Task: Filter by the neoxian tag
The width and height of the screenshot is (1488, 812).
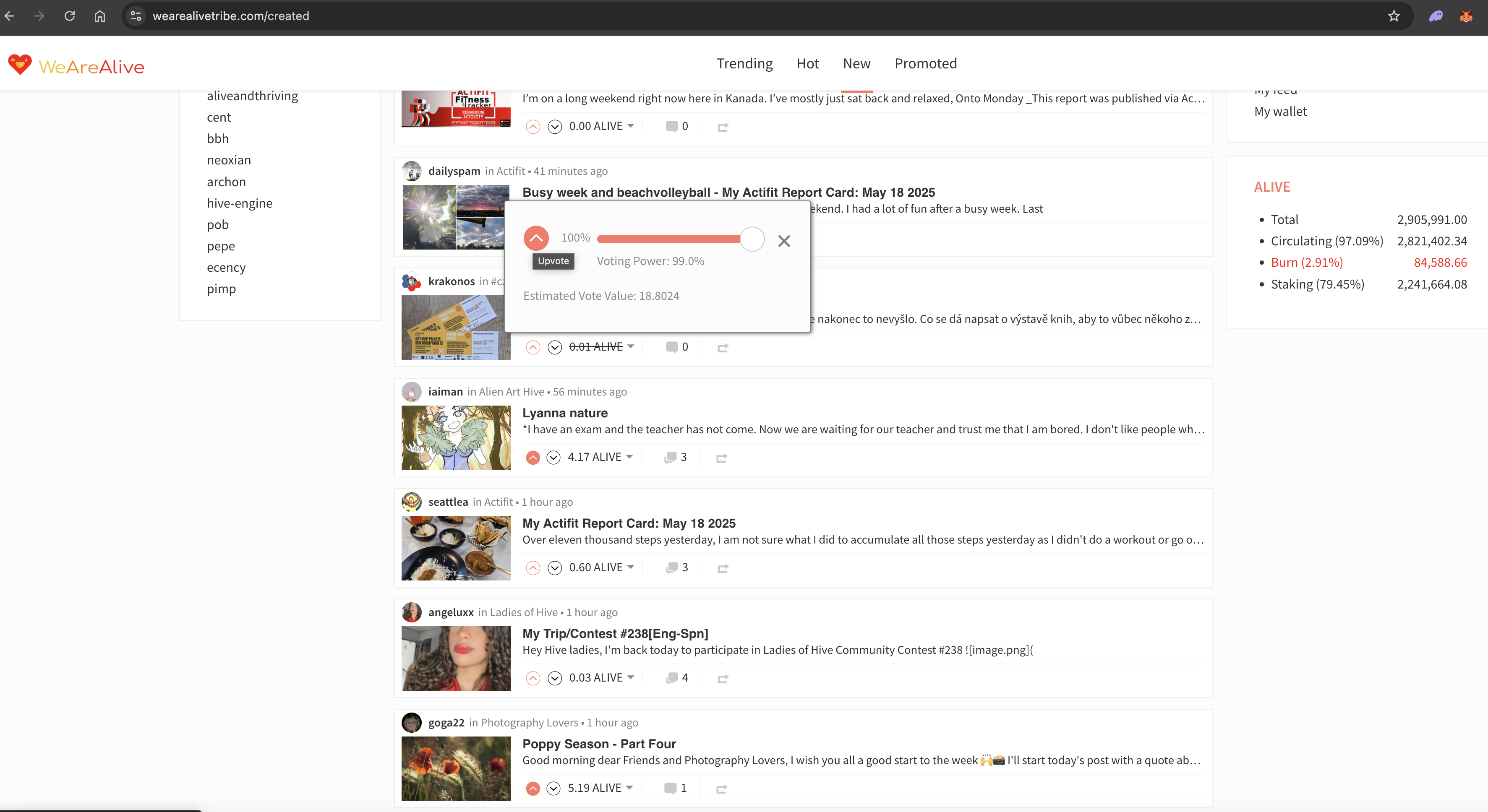Action: pos(229,160)
